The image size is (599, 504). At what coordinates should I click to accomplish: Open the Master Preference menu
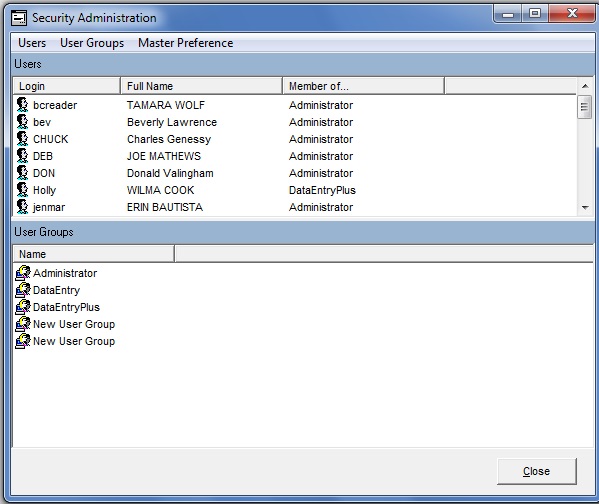pyautogui.click(x=186, y=43)
